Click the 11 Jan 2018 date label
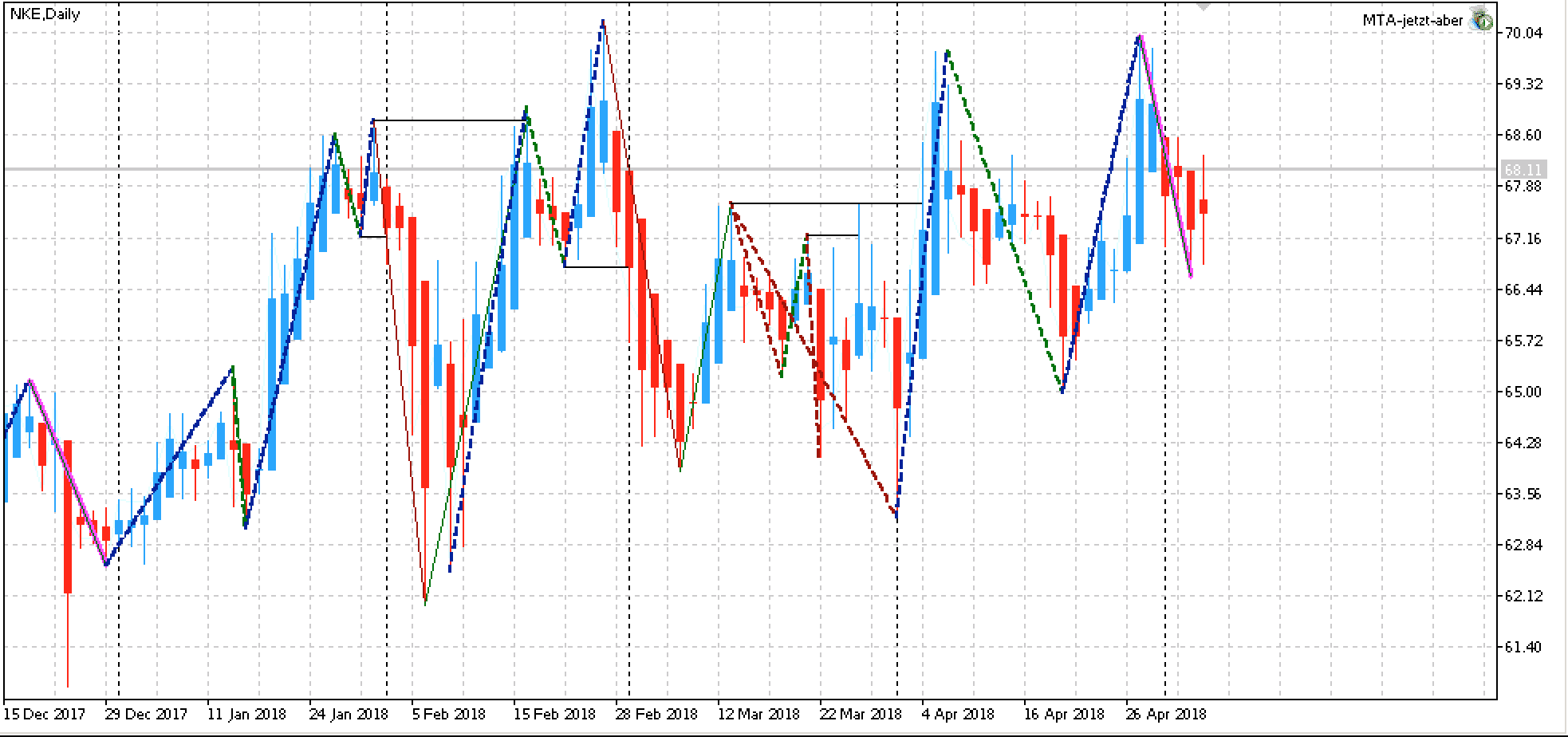 click(x=247, y=714)
